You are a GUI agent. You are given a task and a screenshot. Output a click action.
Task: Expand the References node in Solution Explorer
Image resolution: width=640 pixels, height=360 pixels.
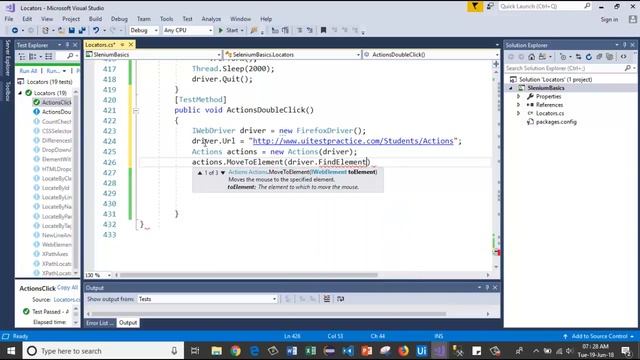pos(519,105)
